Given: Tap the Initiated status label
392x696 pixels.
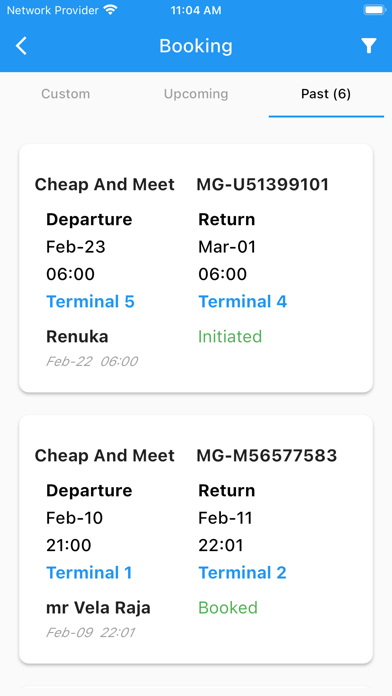Looking at the screenshot, I should (x=230, y=336).
